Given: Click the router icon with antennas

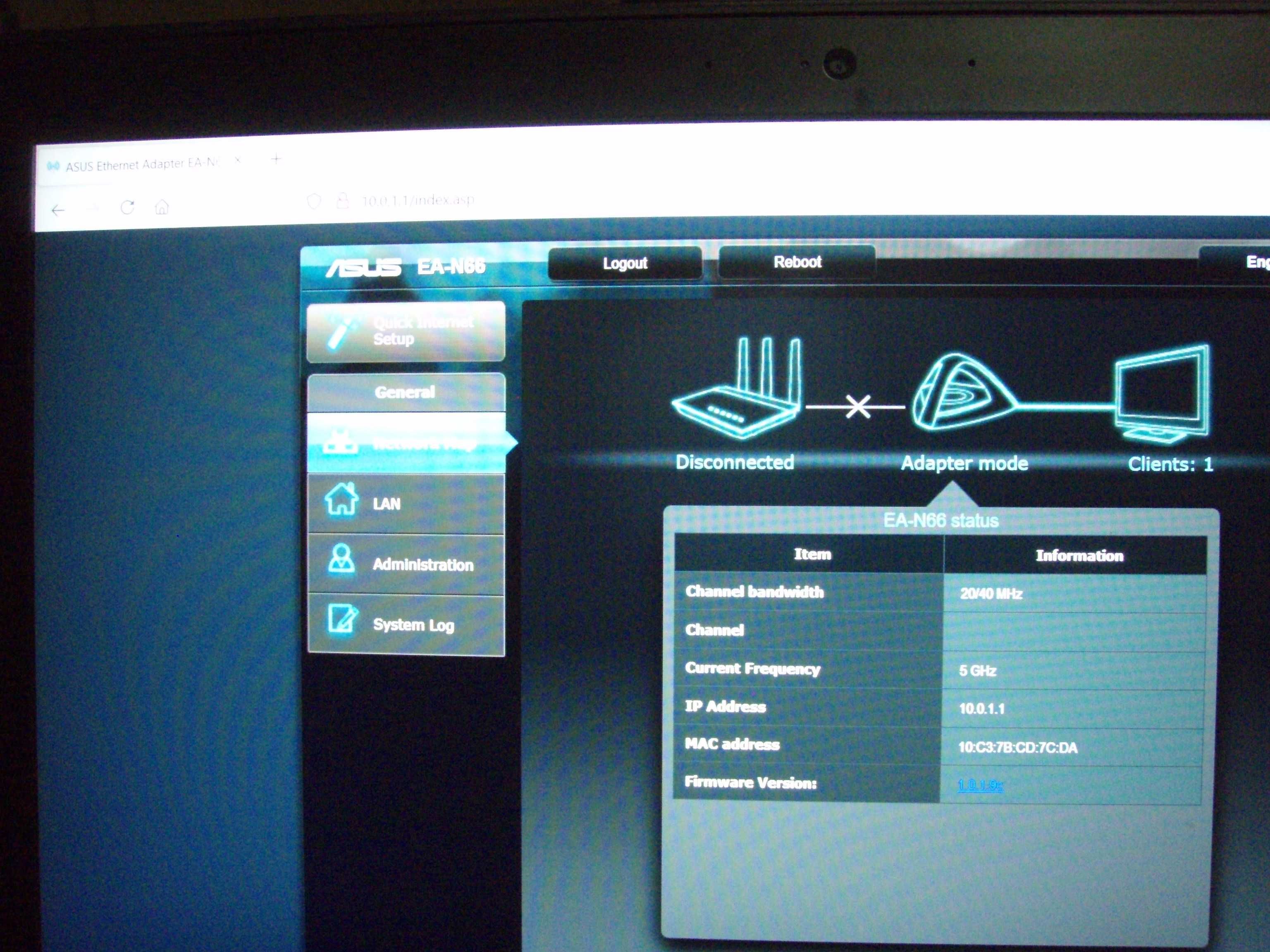Looking at the screenshot, I should click(x=737, y=388).
